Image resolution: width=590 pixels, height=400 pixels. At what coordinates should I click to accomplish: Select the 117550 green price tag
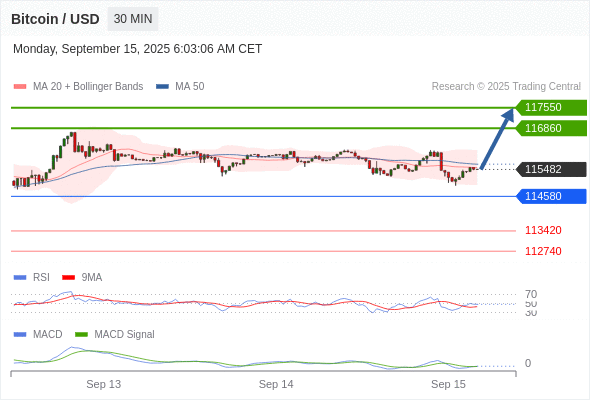tap(551, 107)
